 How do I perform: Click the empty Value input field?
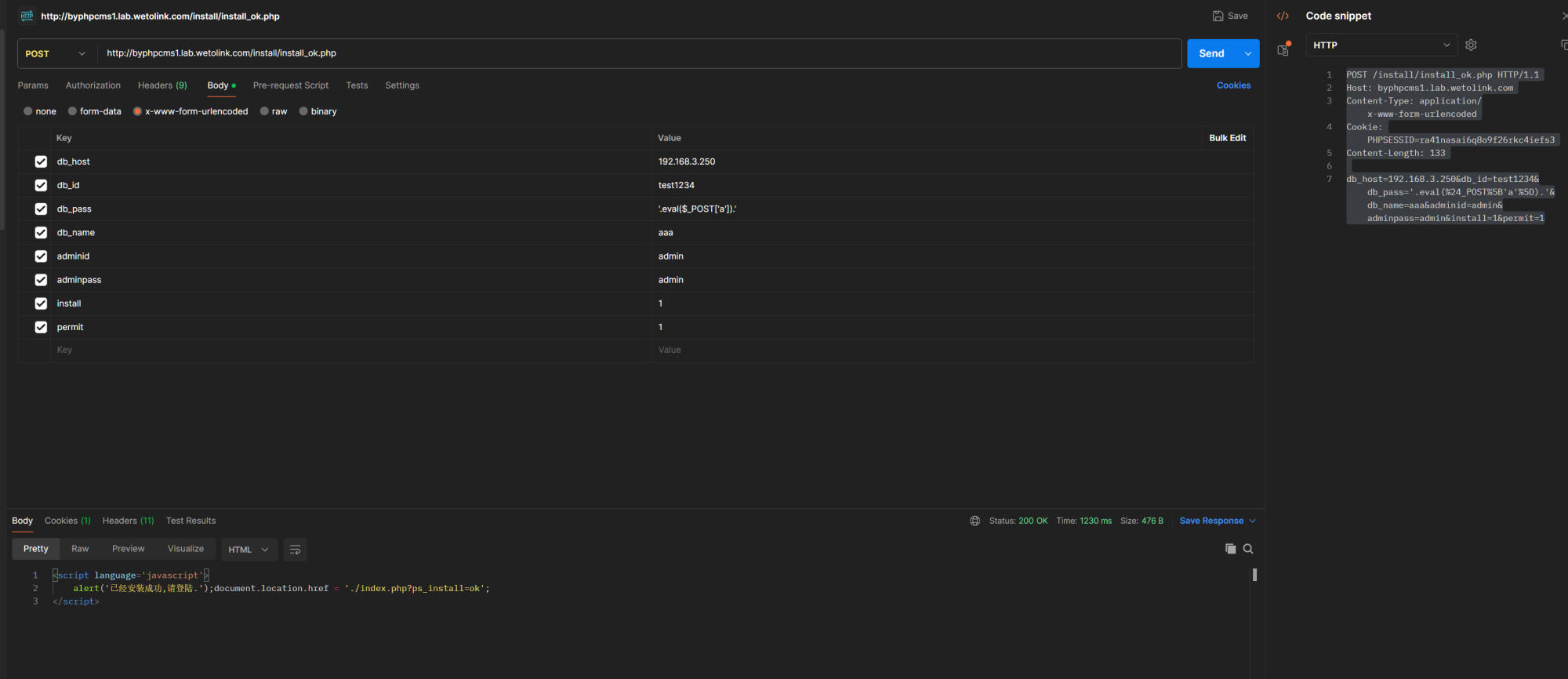[952, 350]
